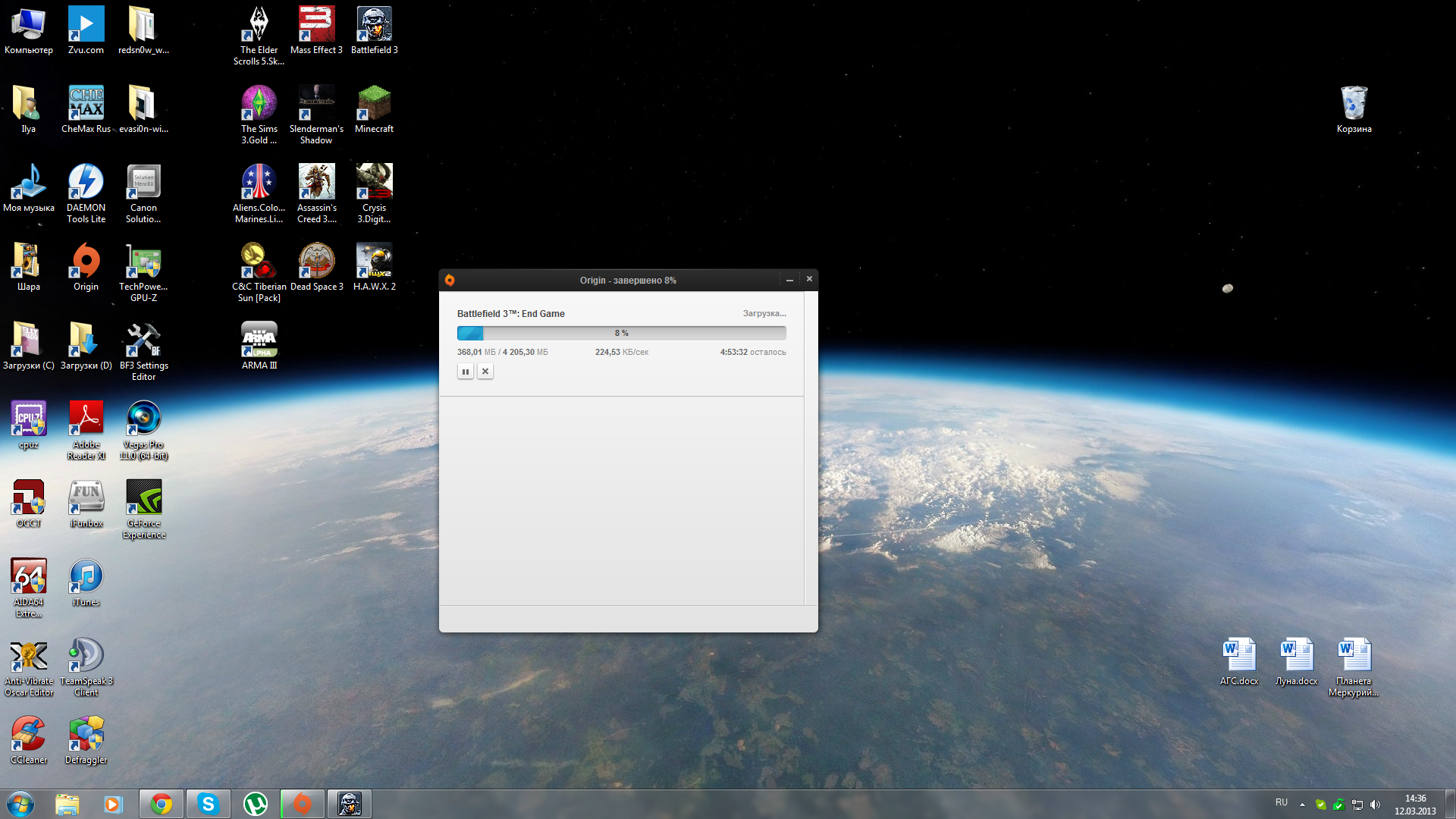Select the Canon Solution Menu icon

(143, 194)
